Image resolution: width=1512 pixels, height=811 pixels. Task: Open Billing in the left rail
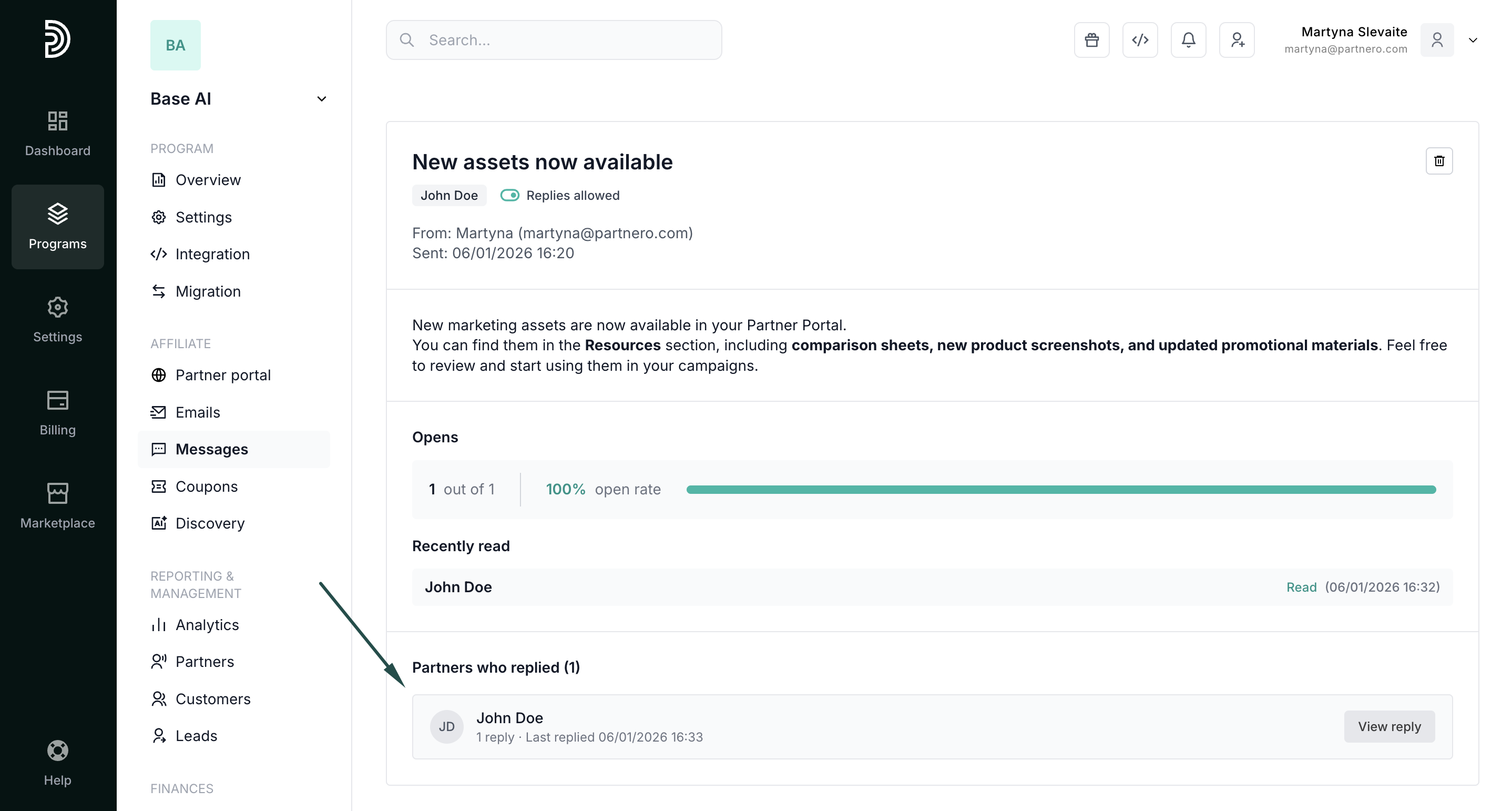(57, 413)
